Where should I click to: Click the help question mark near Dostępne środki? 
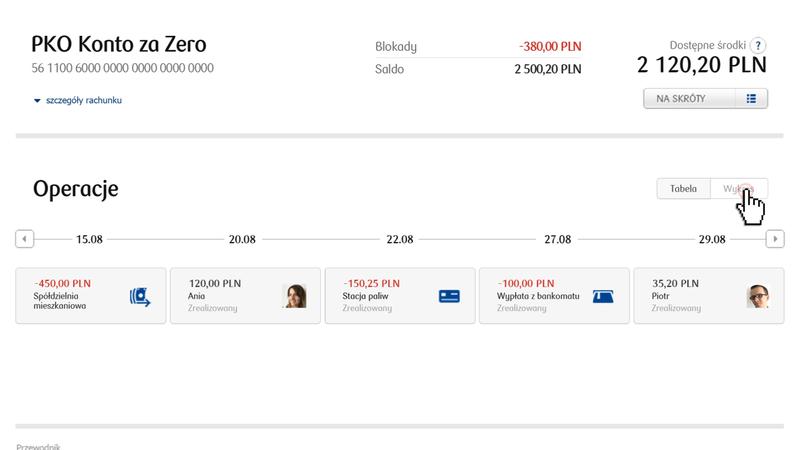pyautogui.click(x=758, y=46)
